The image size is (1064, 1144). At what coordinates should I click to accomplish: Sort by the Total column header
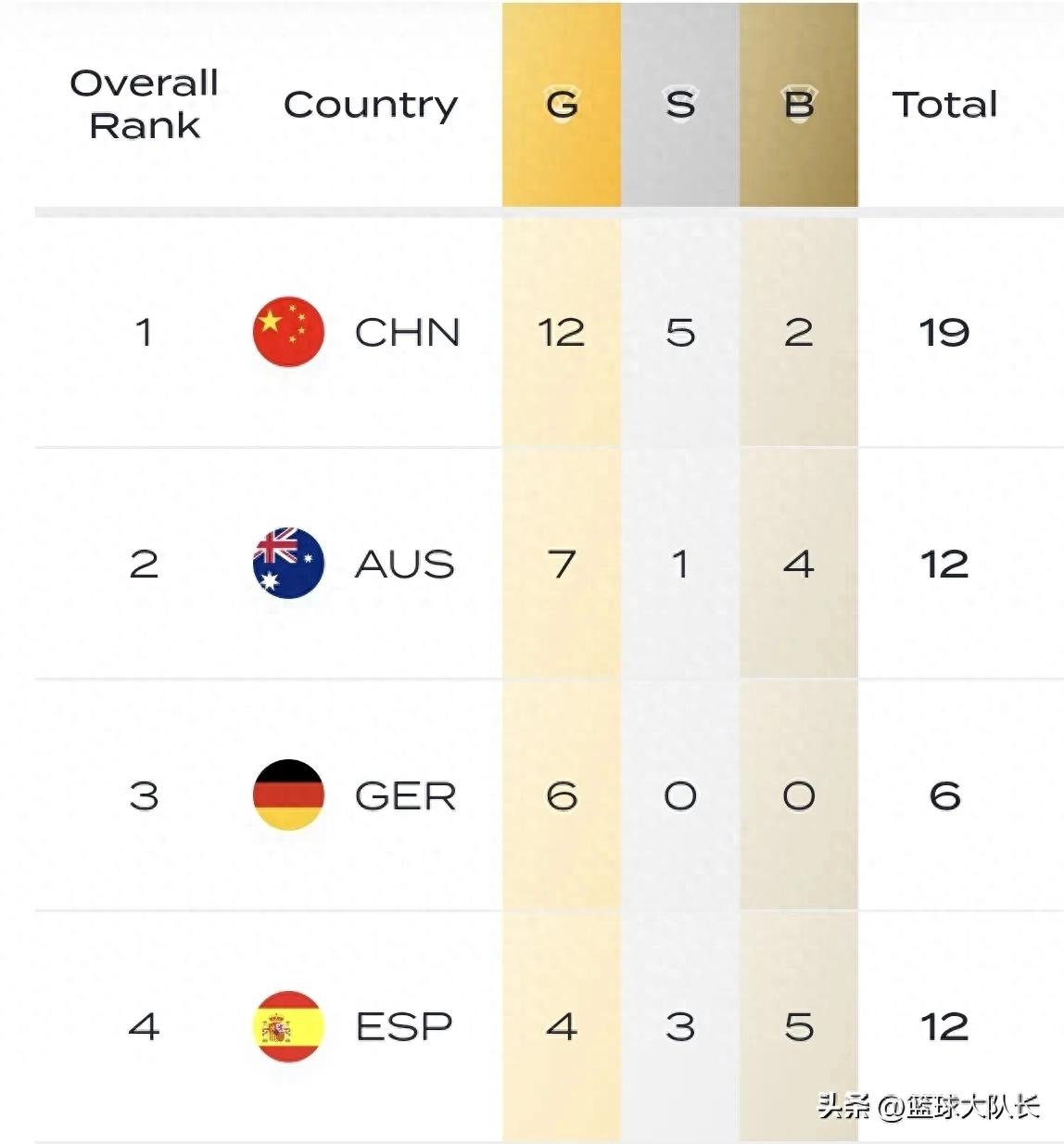point(944,104)
